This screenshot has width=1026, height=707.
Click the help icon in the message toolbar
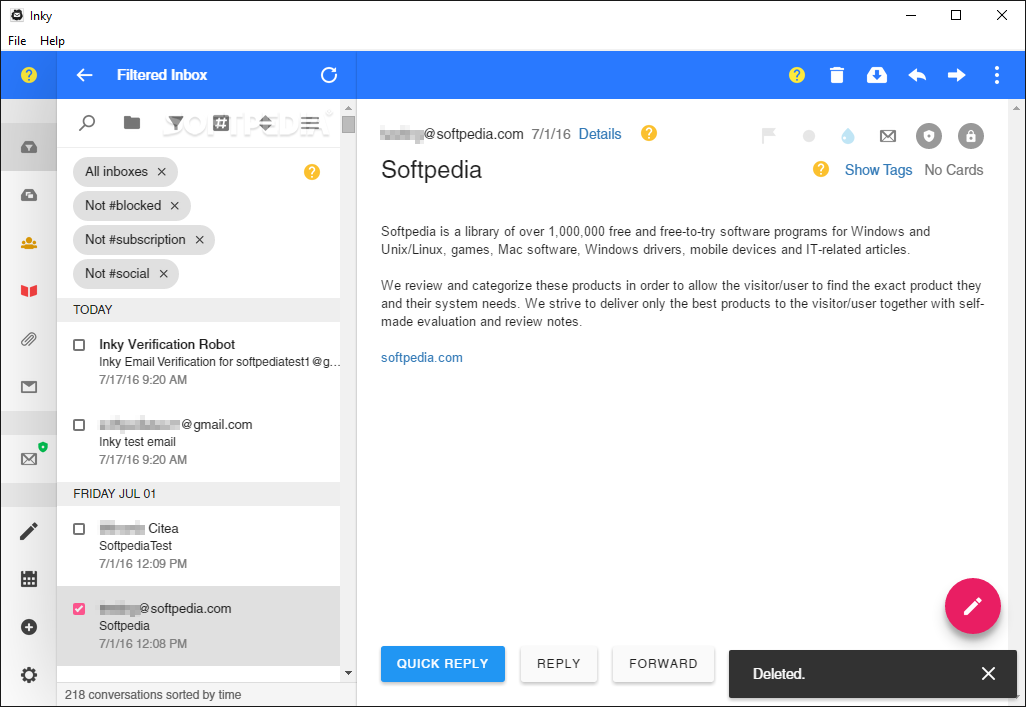[x=796, y=75]
